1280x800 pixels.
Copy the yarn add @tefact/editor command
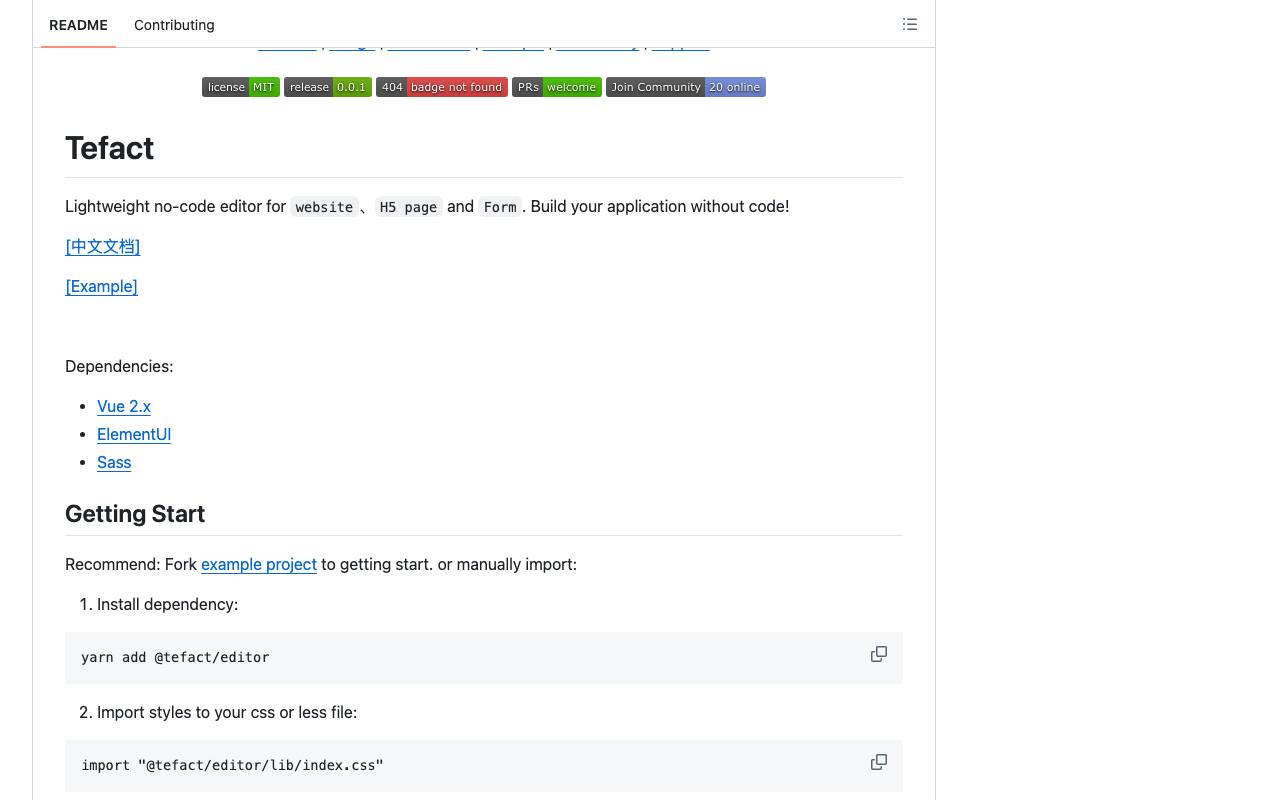879,654
